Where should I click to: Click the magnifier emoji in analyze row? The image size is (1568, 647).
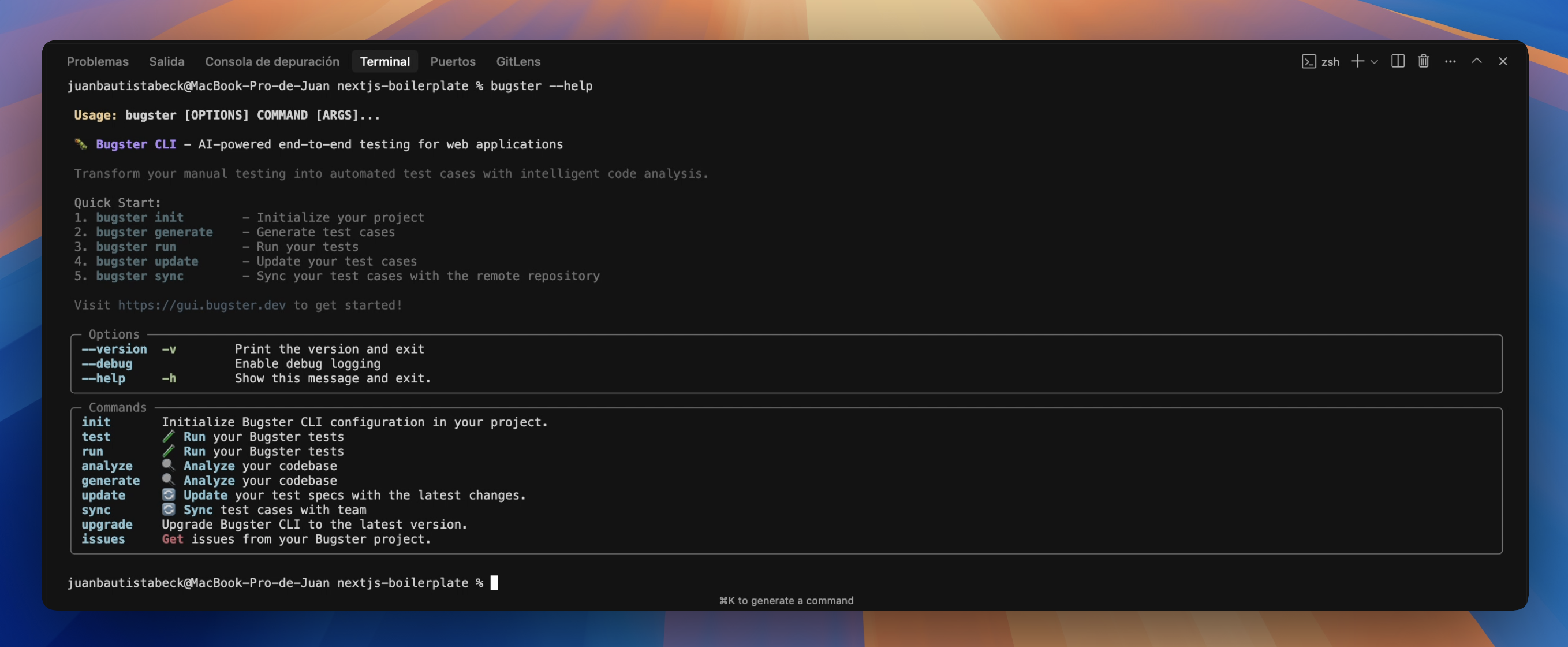tap(169, 466)
